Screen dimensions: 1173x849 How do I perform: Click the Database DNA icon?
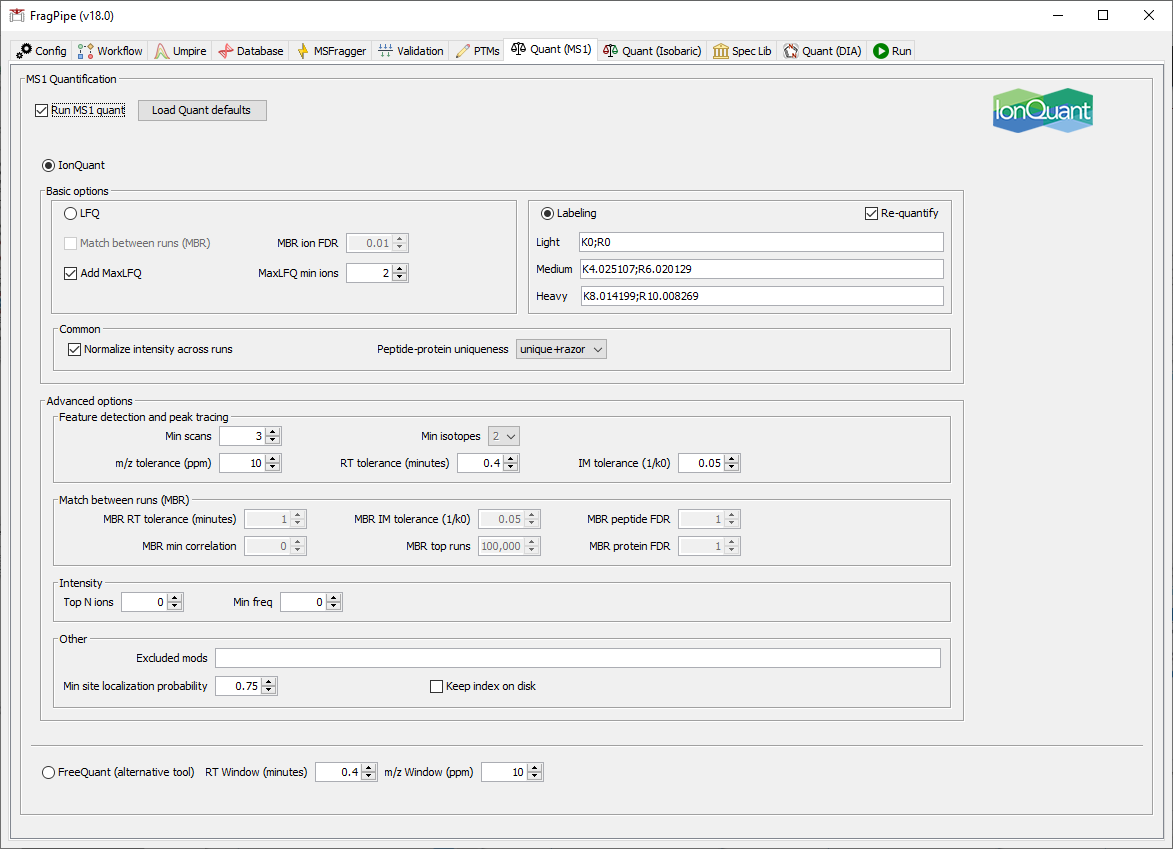225,51
